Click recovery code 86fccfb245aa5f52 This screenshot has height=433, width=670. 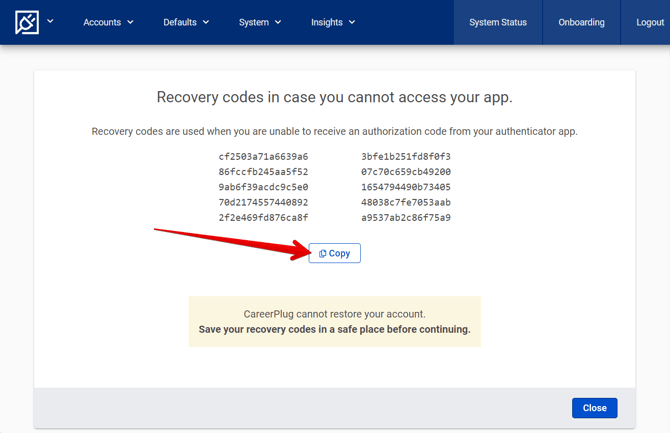(263, 172)
